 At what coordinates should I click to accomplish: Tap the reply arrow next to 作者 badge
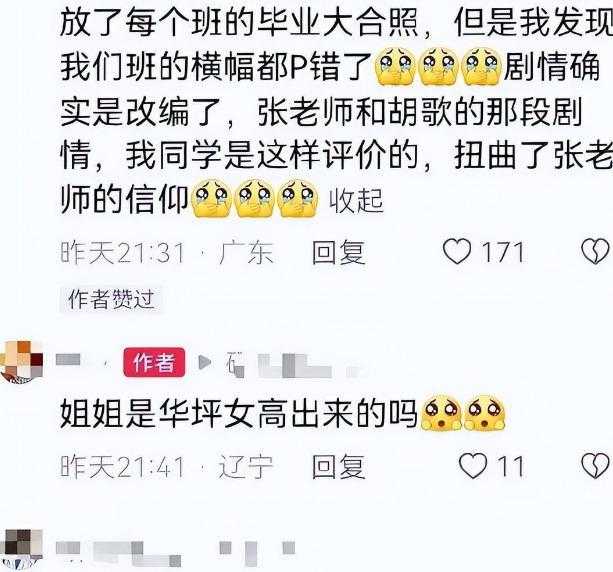(x=204, y=362)
